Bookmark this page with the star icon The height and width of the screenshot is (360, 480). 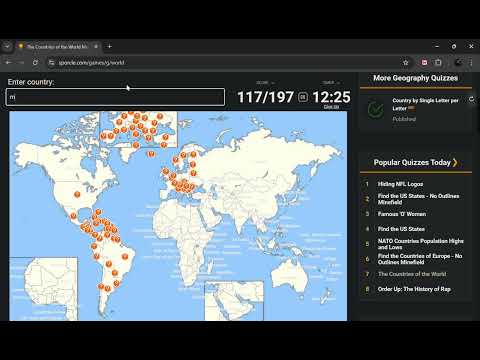pos(406,62)
